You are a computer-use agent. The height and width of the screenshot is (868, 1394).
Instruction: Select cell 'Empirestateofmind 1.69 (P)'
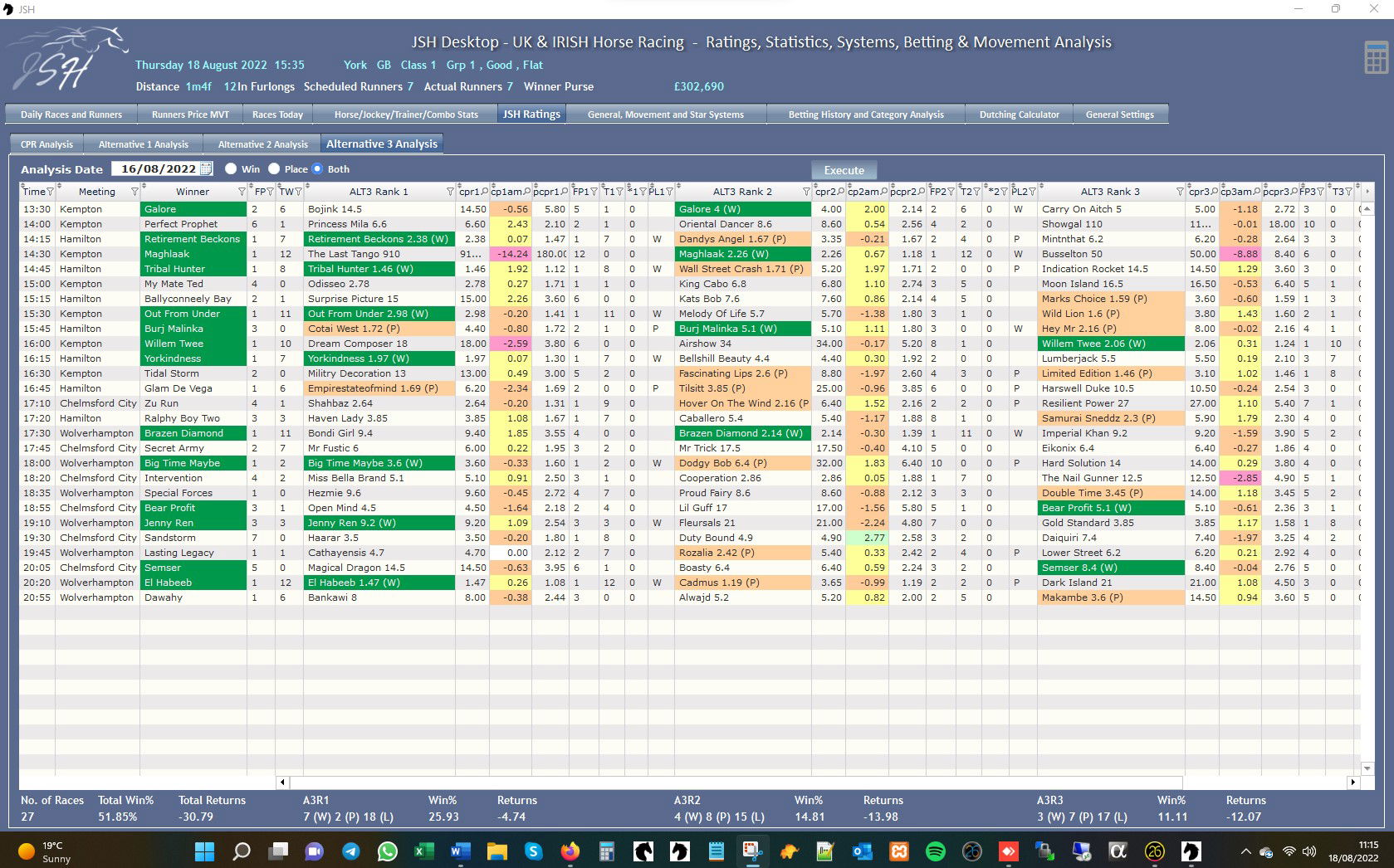[x=379, y=388]
